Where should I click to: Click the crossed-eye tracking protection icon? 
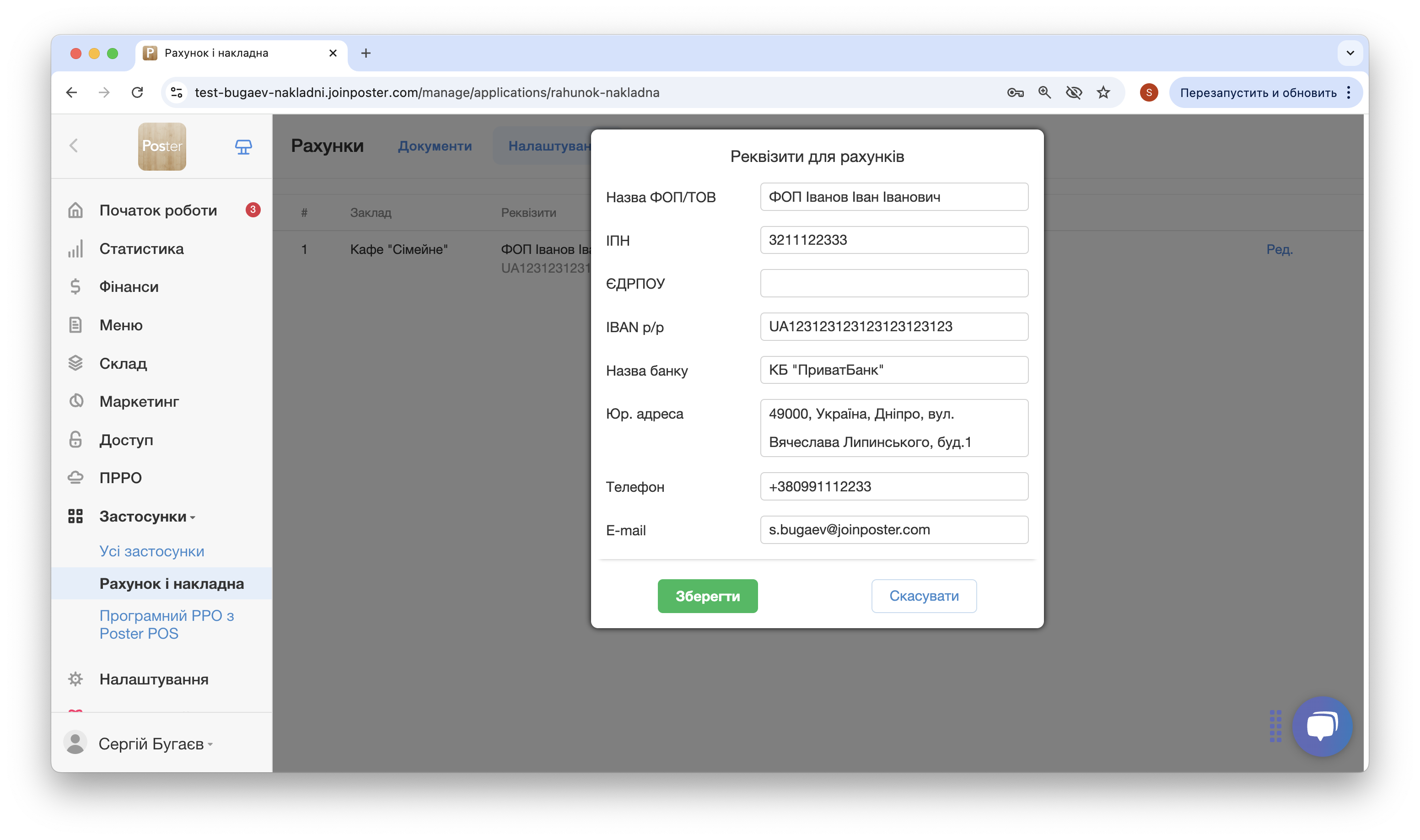click(x=1074, y=92)
